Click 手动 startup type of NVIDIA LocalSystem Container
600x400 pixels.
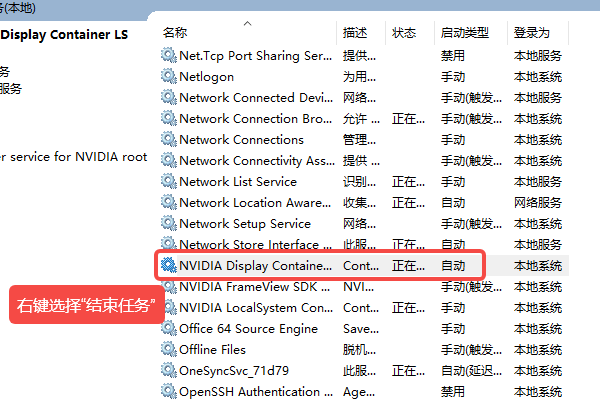[x=453, y=308]
